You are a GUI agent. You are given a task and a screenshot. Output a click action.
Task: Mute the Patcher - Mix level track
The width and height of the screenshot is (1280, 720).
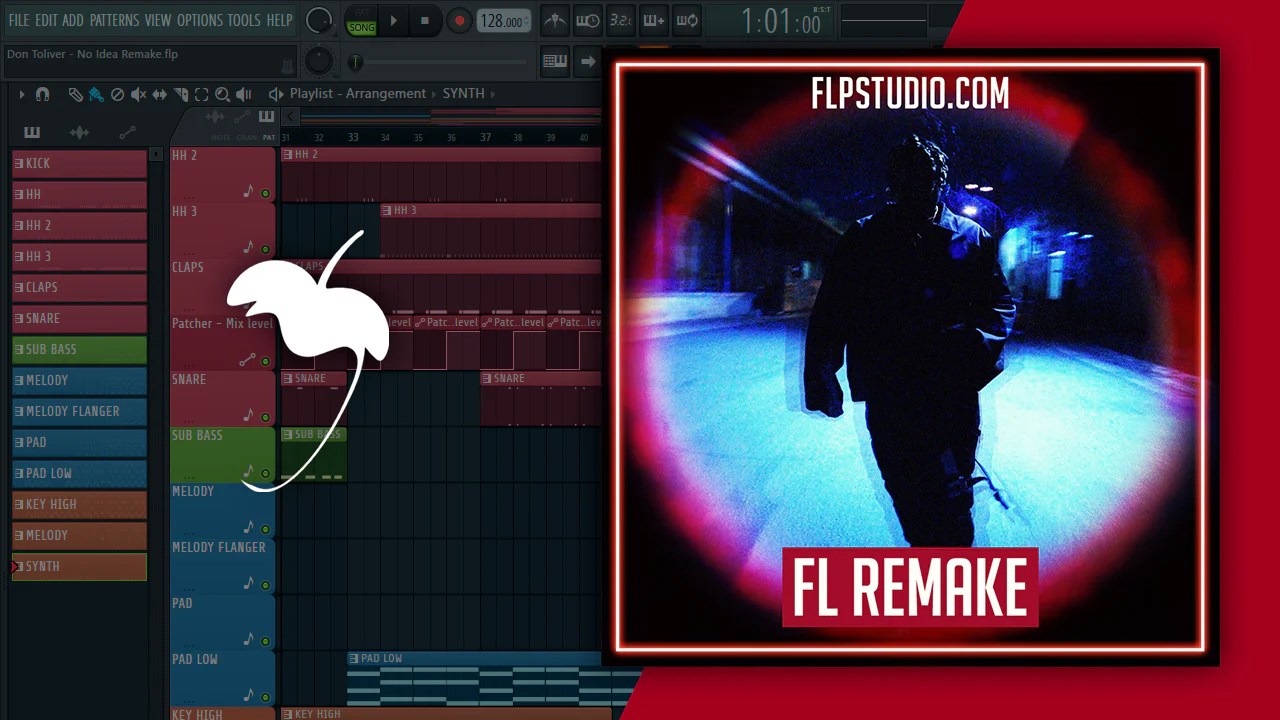[x=266, y=361]
